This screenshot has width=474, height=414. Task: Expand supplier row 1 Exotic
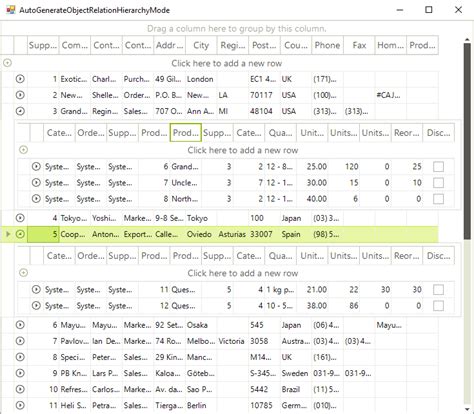click(x=20, y=79)
